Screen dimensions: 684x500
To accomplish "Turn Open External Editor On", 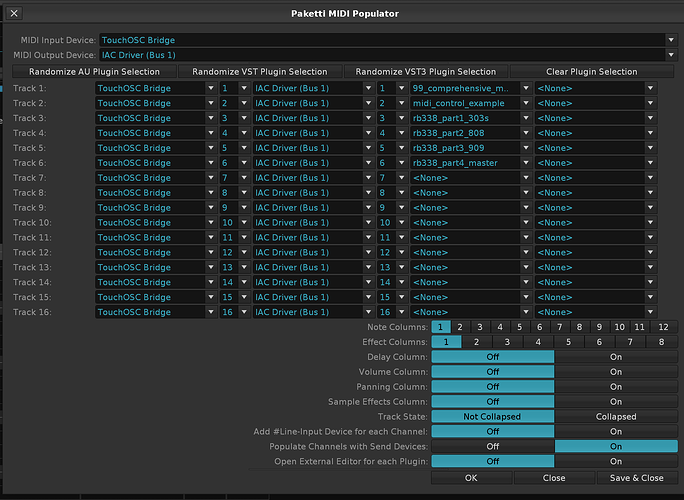I will (x=616, y=461).
